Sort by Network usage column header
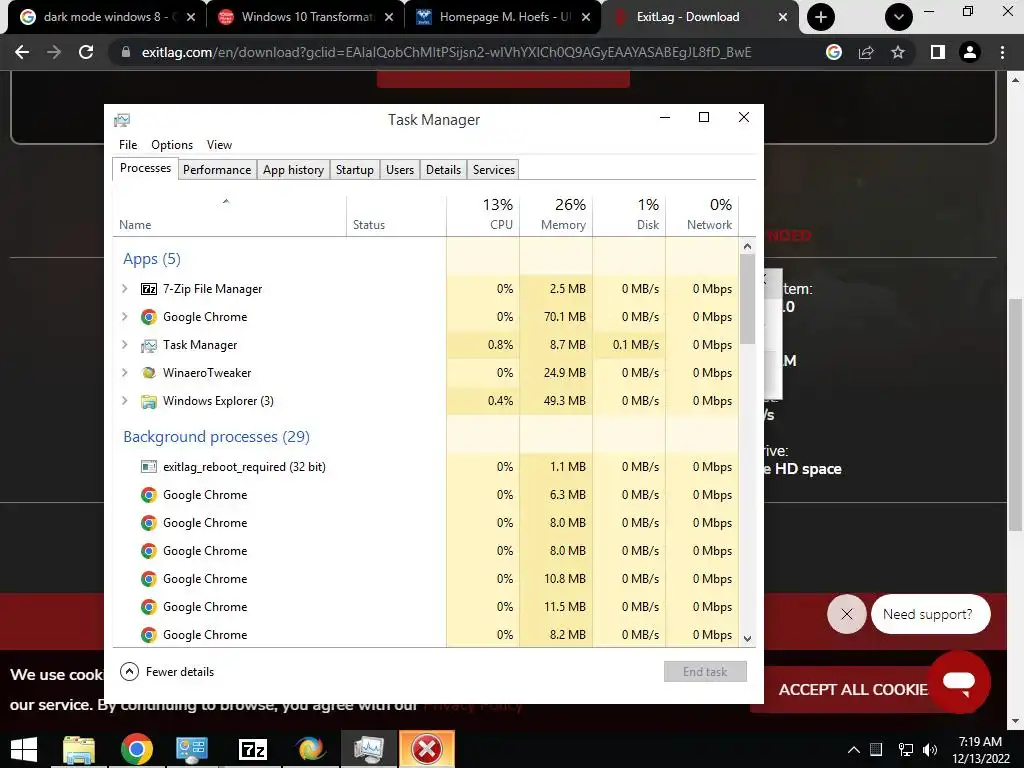 pyautogui.click(x=702, y=216)
